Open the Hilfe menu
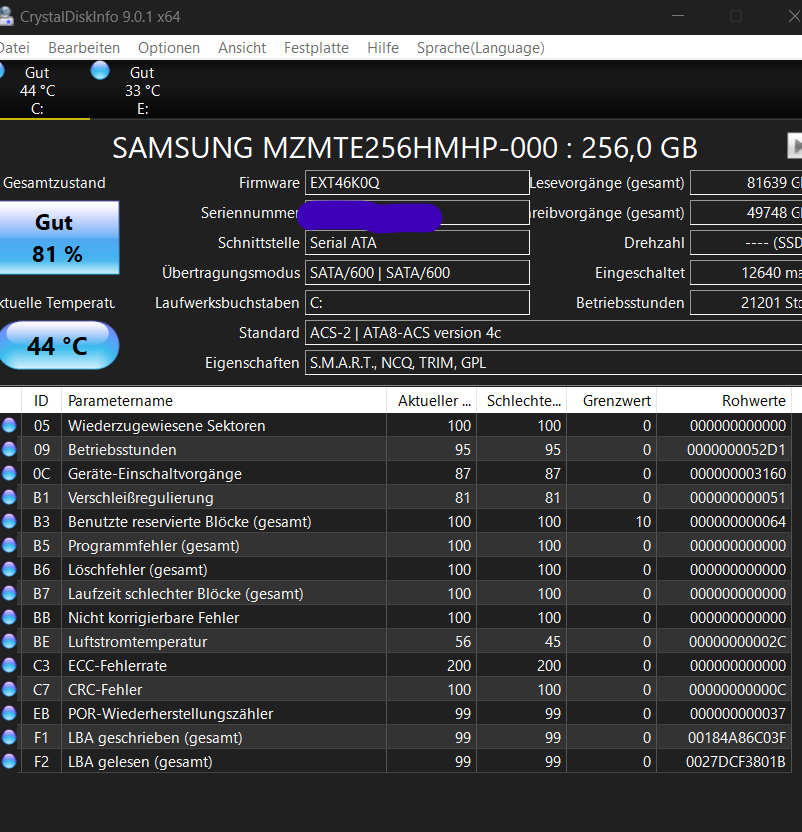 [x=383, y=48]
